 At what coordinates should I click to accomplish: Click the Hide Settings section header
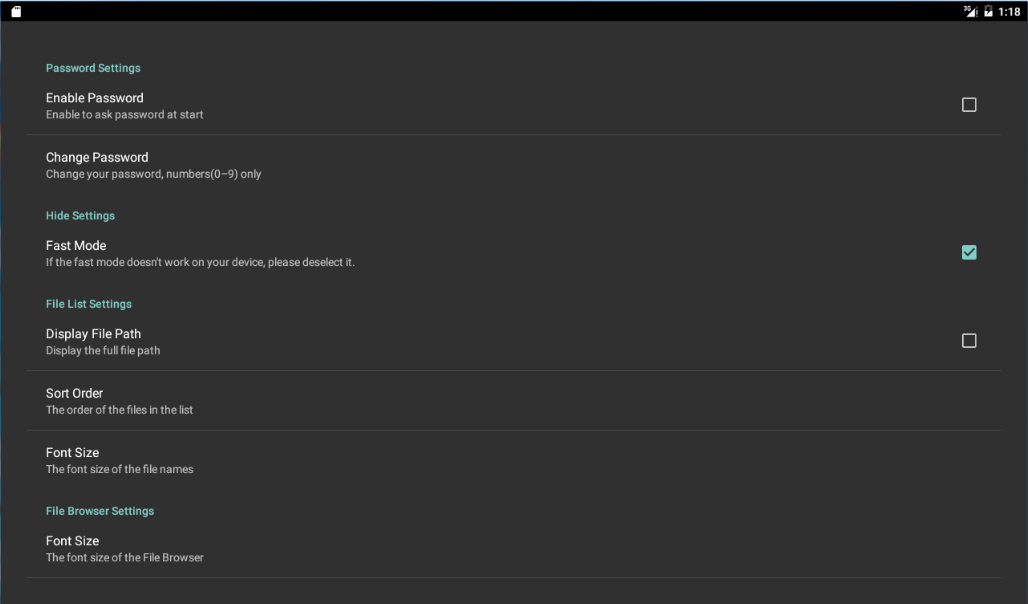coord(80,216)
